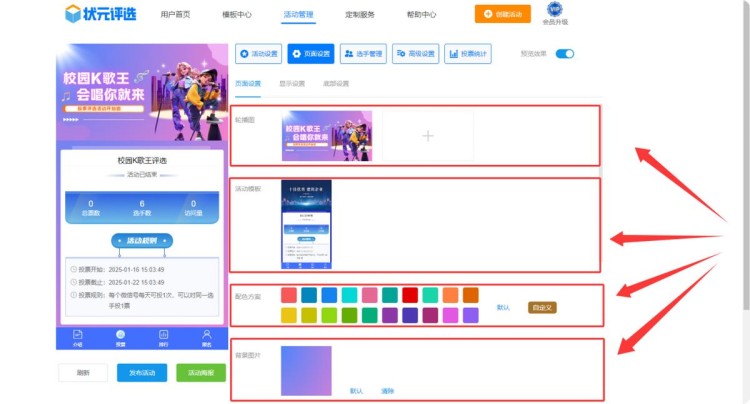Viewport: 750px width, 404px height.
Task: Toggle the 预览效果 switch
Action: pos(565,54)
